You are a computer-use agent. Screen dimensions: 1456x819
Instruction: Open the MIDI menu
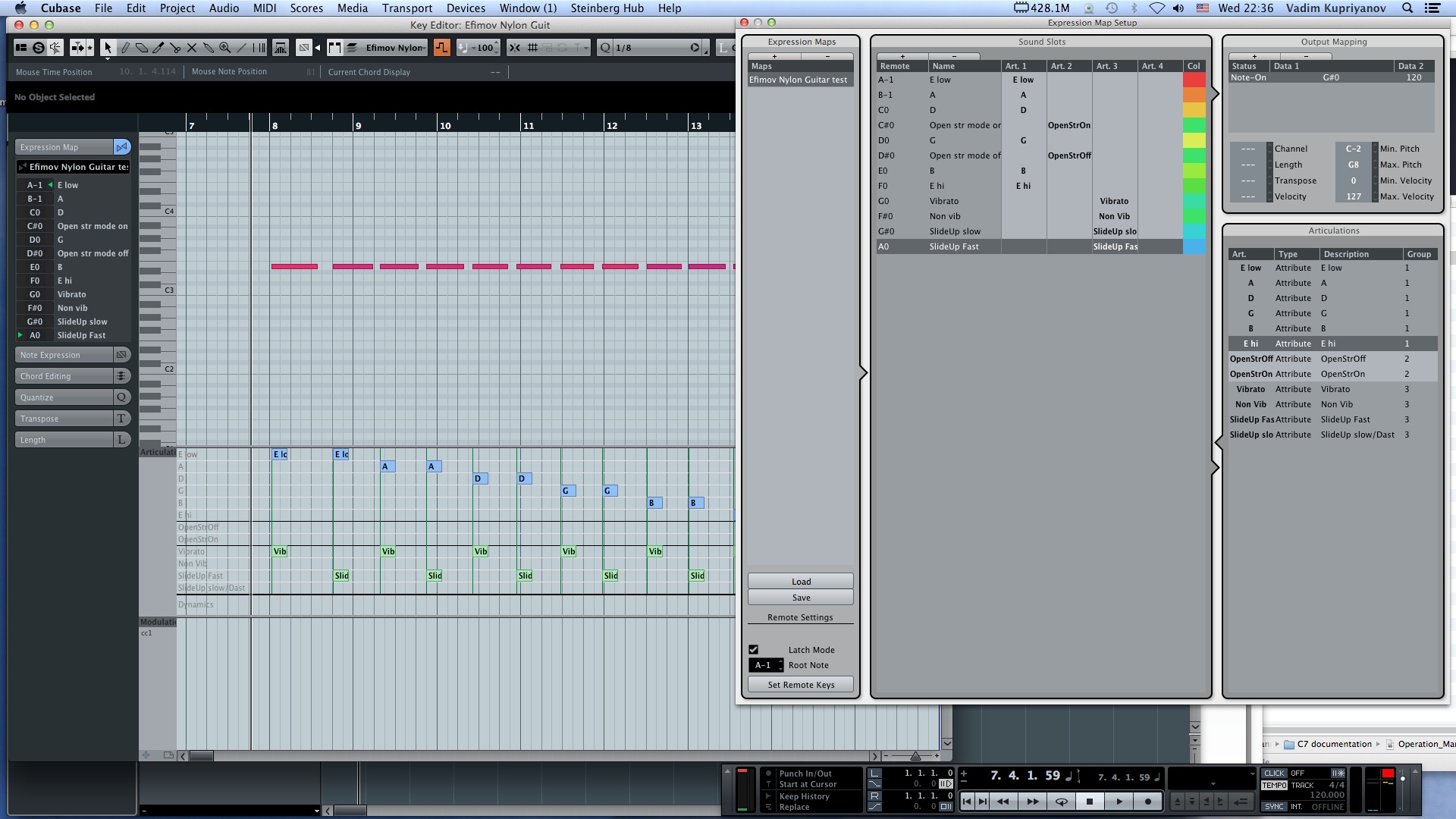click(265, 8)
